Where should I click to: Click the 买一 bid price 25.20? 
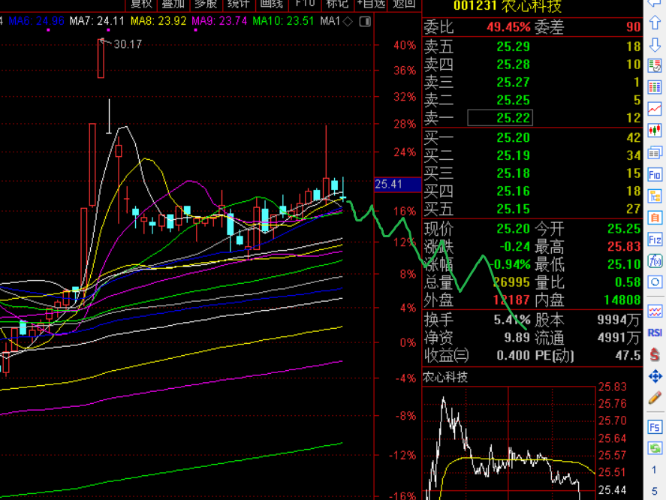tap(514, 137)
